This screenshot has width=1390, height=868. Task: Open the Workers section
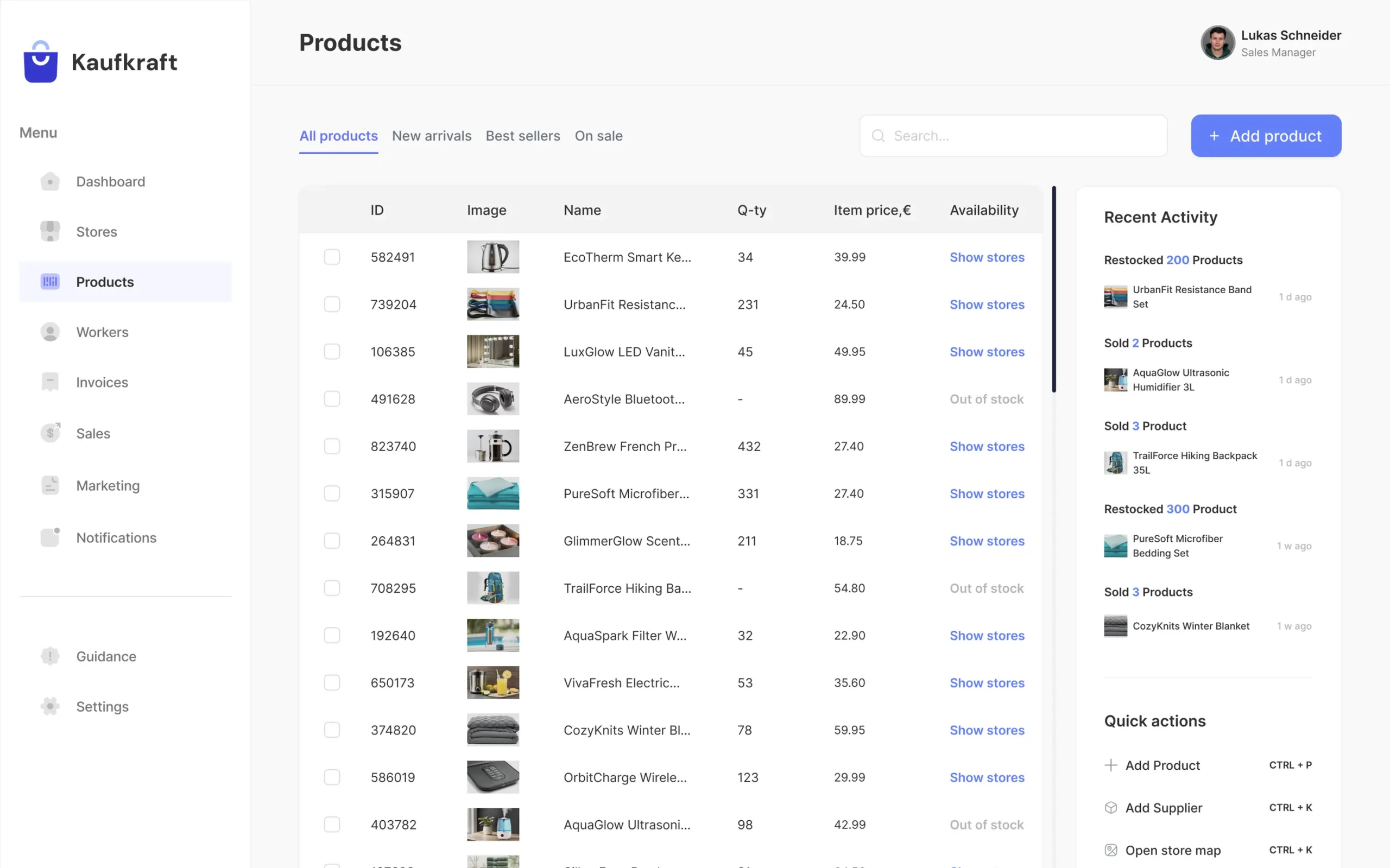pyautogui.click(x=102, y=332)
